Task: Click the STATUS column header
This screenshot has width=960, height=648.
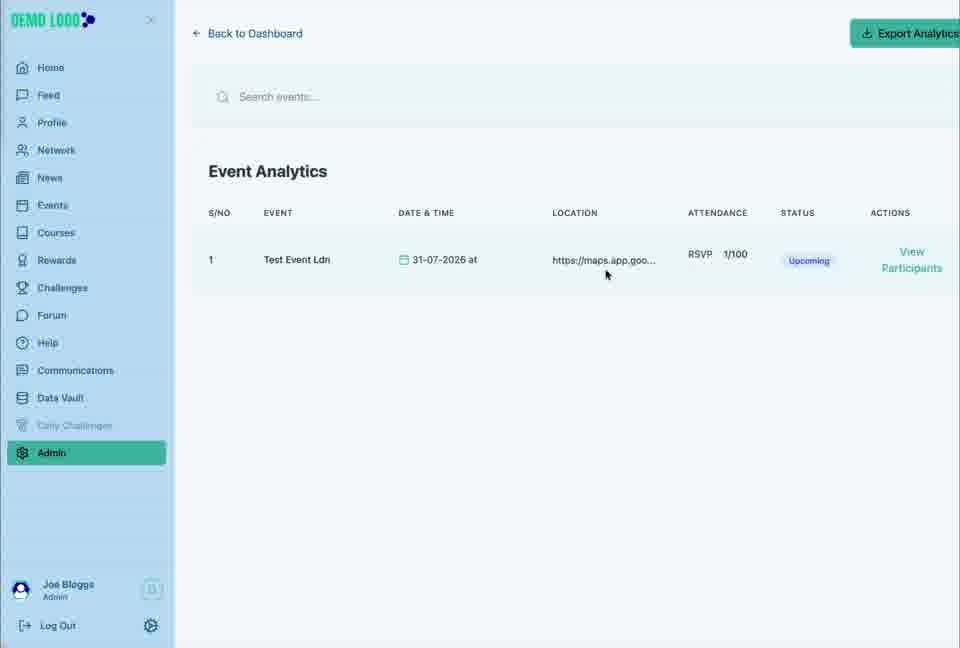Action: (x=798, y=213)
